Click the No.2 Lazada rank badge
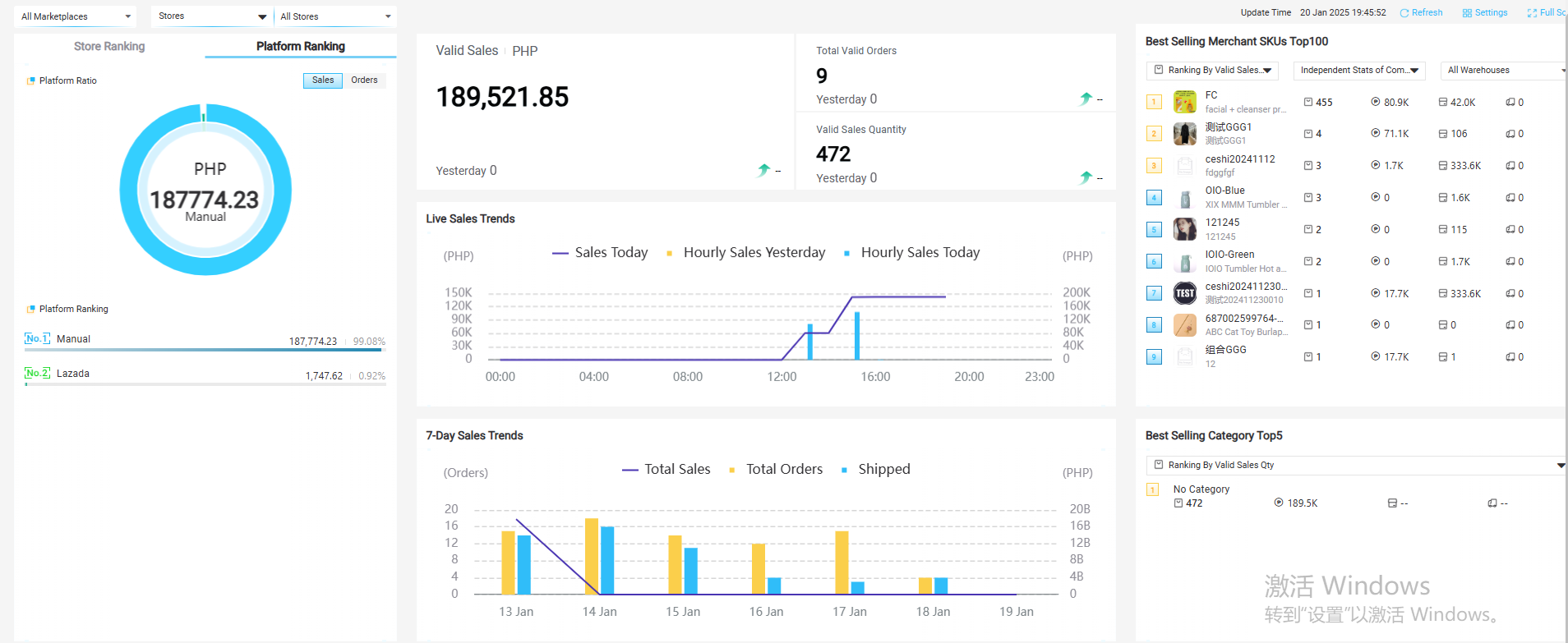The image size is (1568, 643). tap(37, 373)
